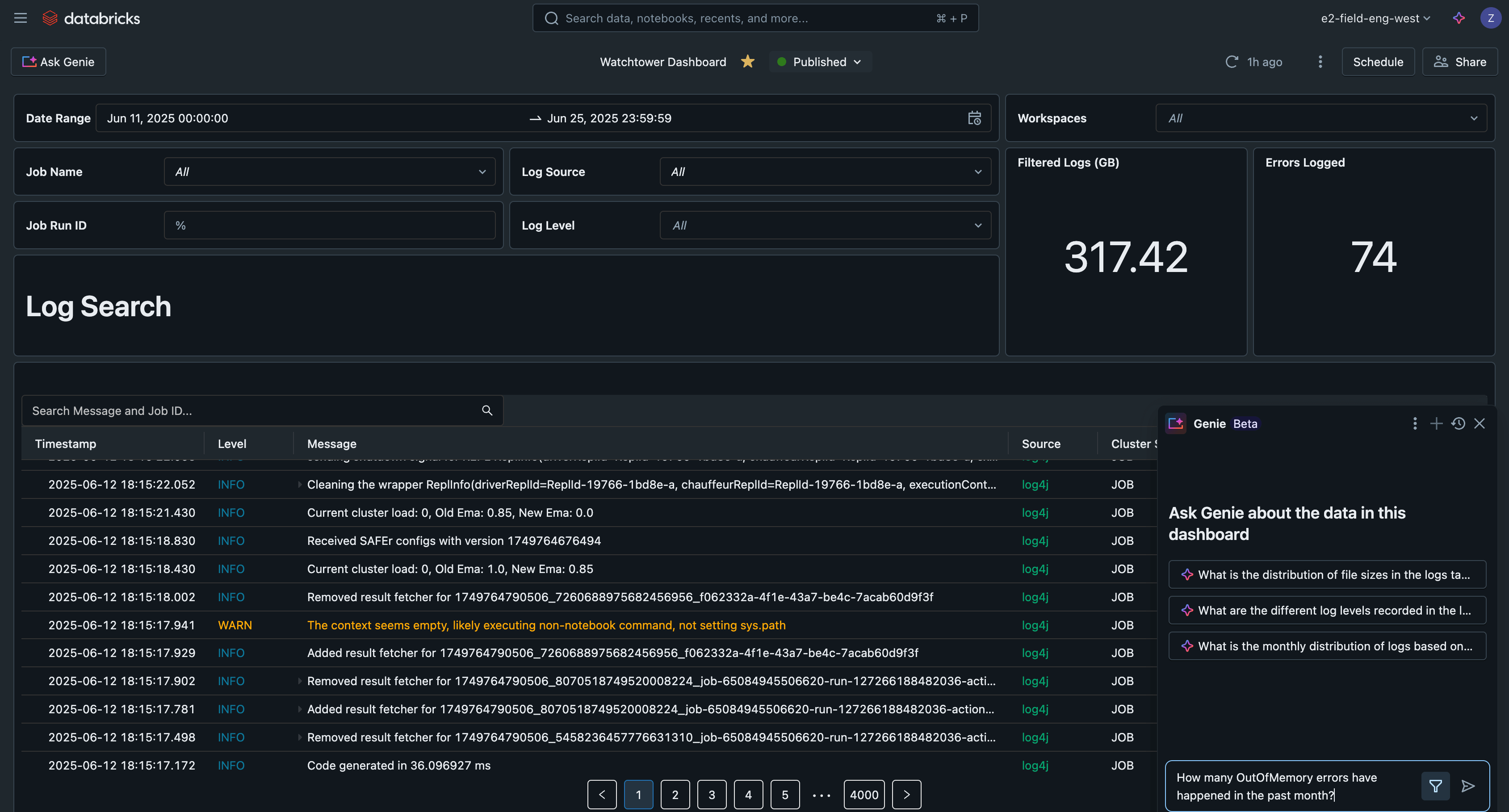1509x812 pixels.
Task: Click the Schedule button
Action: [x=1377, y=62]
